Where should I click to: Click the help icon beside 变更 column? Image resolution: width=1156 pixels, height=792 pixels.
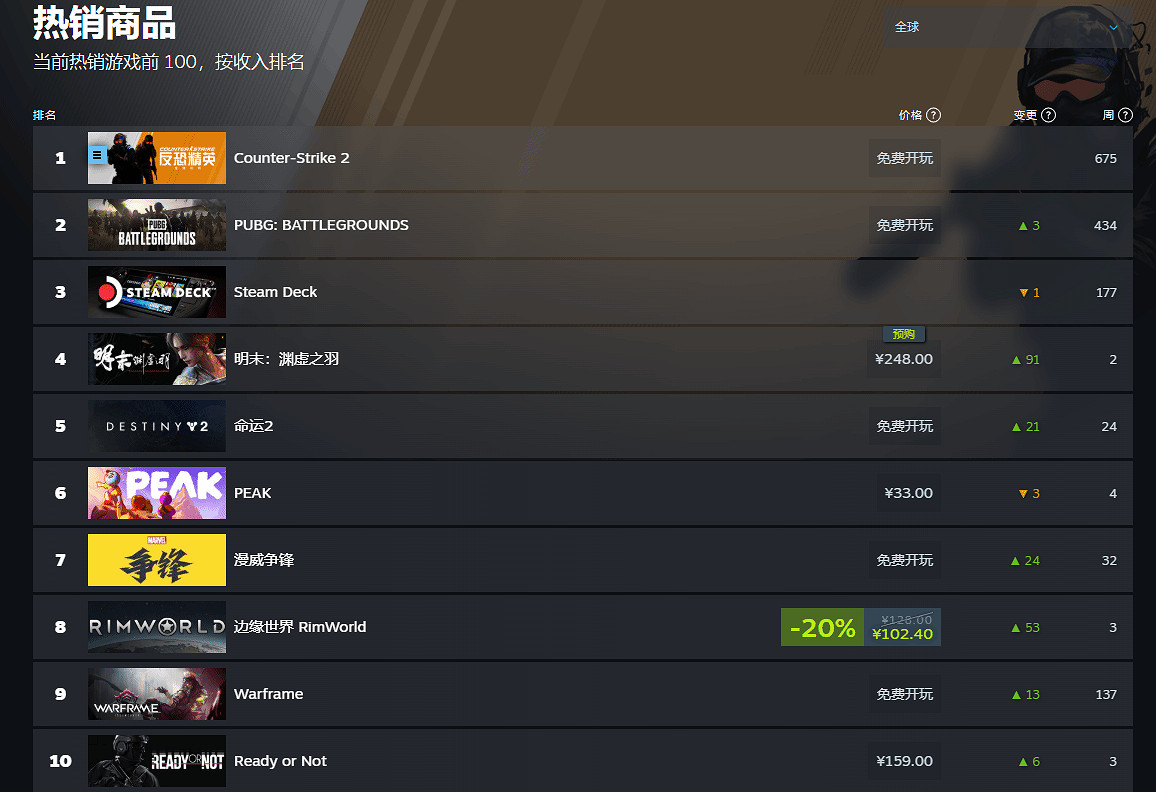(x=1048, y=115)
